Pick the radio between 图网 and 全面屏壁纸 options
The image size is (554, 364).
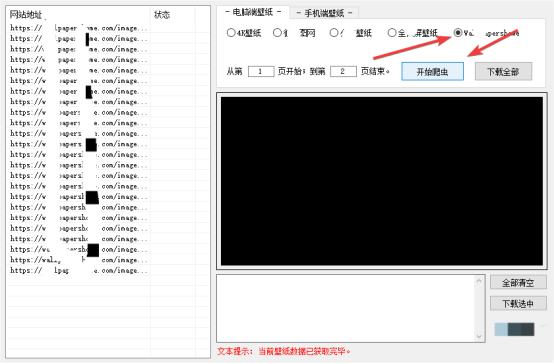[x=350, y=33]
